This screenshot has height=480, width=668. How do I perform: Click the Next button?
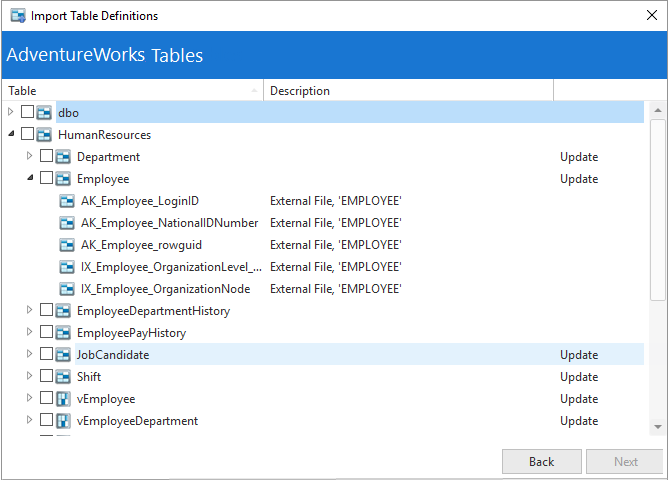tap(625, 462)
